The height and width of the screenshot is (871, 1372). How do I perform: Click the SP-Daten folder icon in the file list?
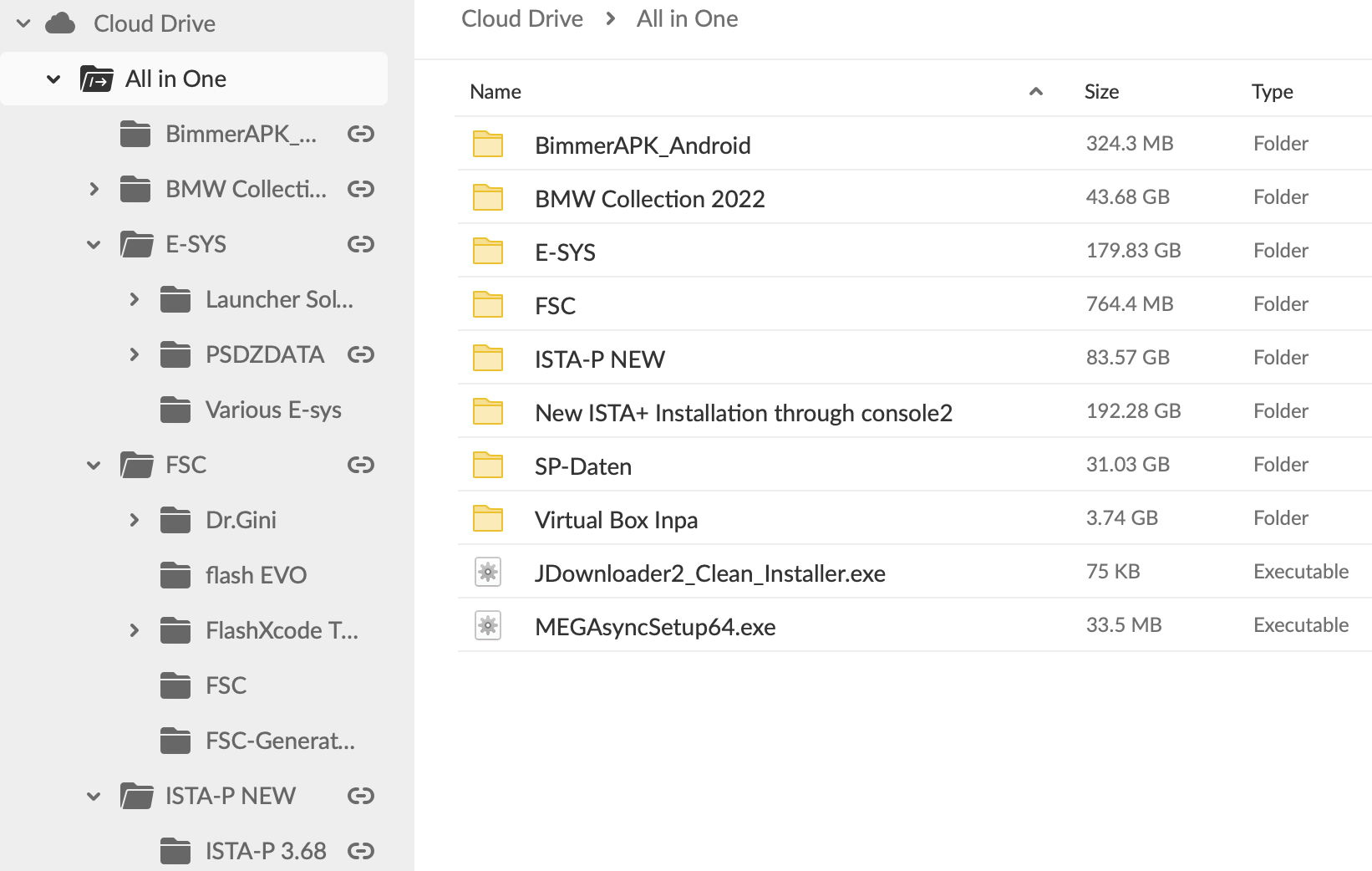488,465
